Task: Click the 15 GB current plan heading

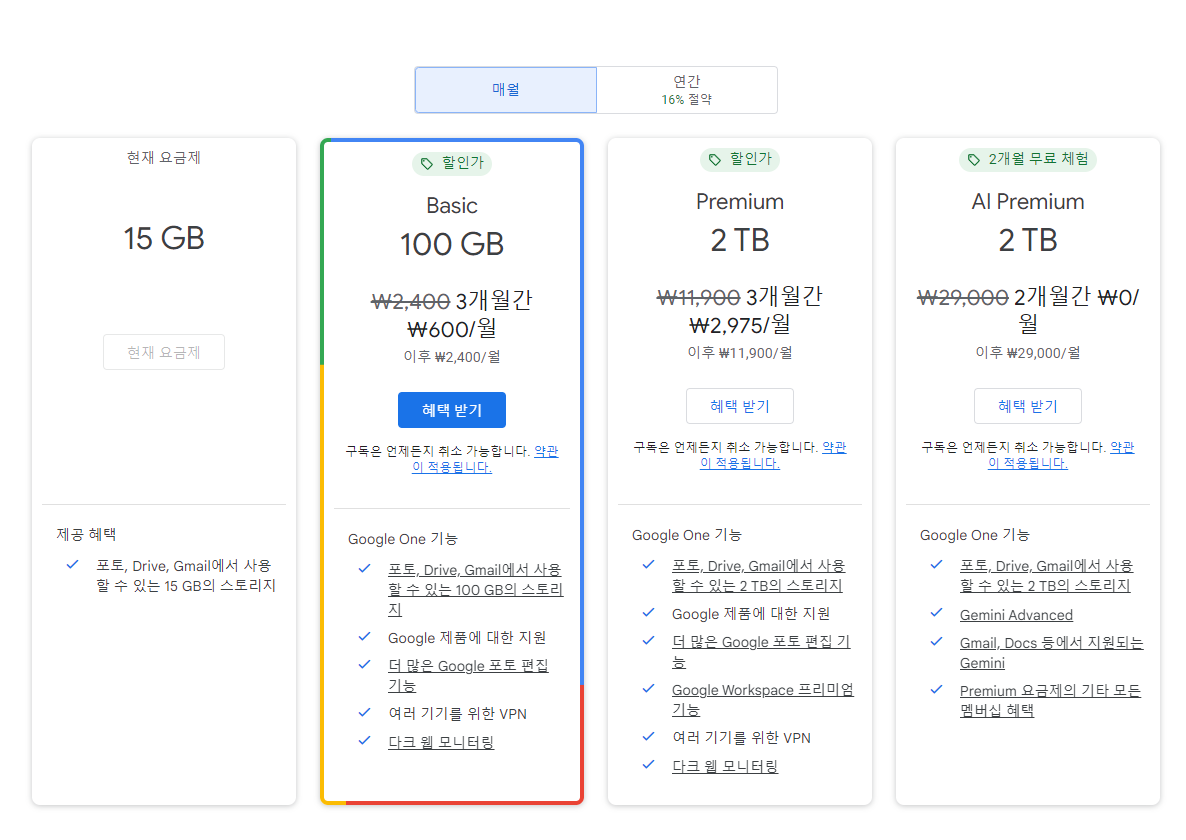Action: 164,238
